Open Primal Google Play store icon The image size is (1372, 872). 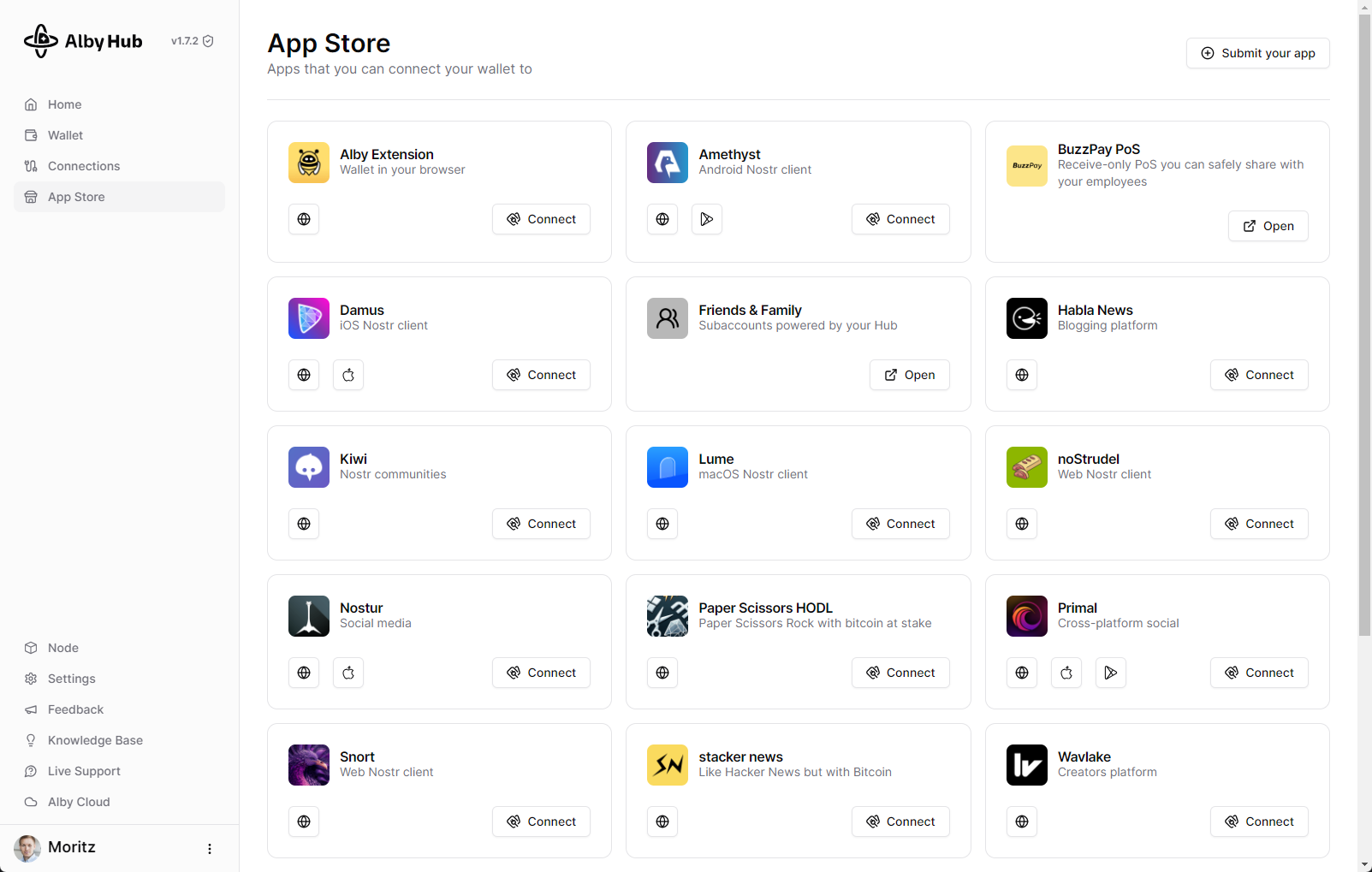[1111, 673]
